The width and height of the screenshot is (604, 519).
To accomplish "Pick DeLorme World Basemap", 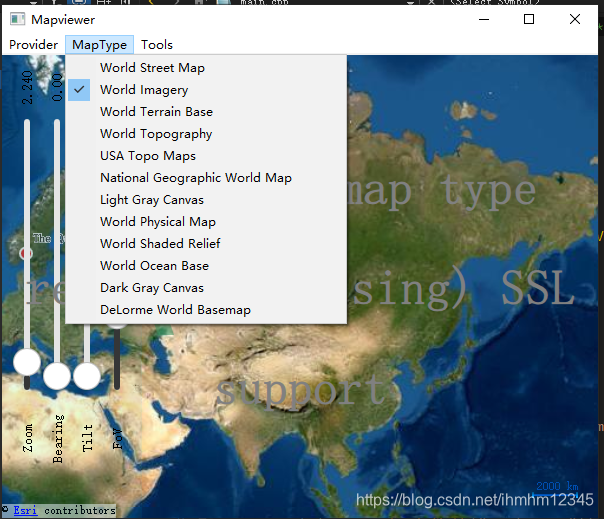I will [206, 310].
